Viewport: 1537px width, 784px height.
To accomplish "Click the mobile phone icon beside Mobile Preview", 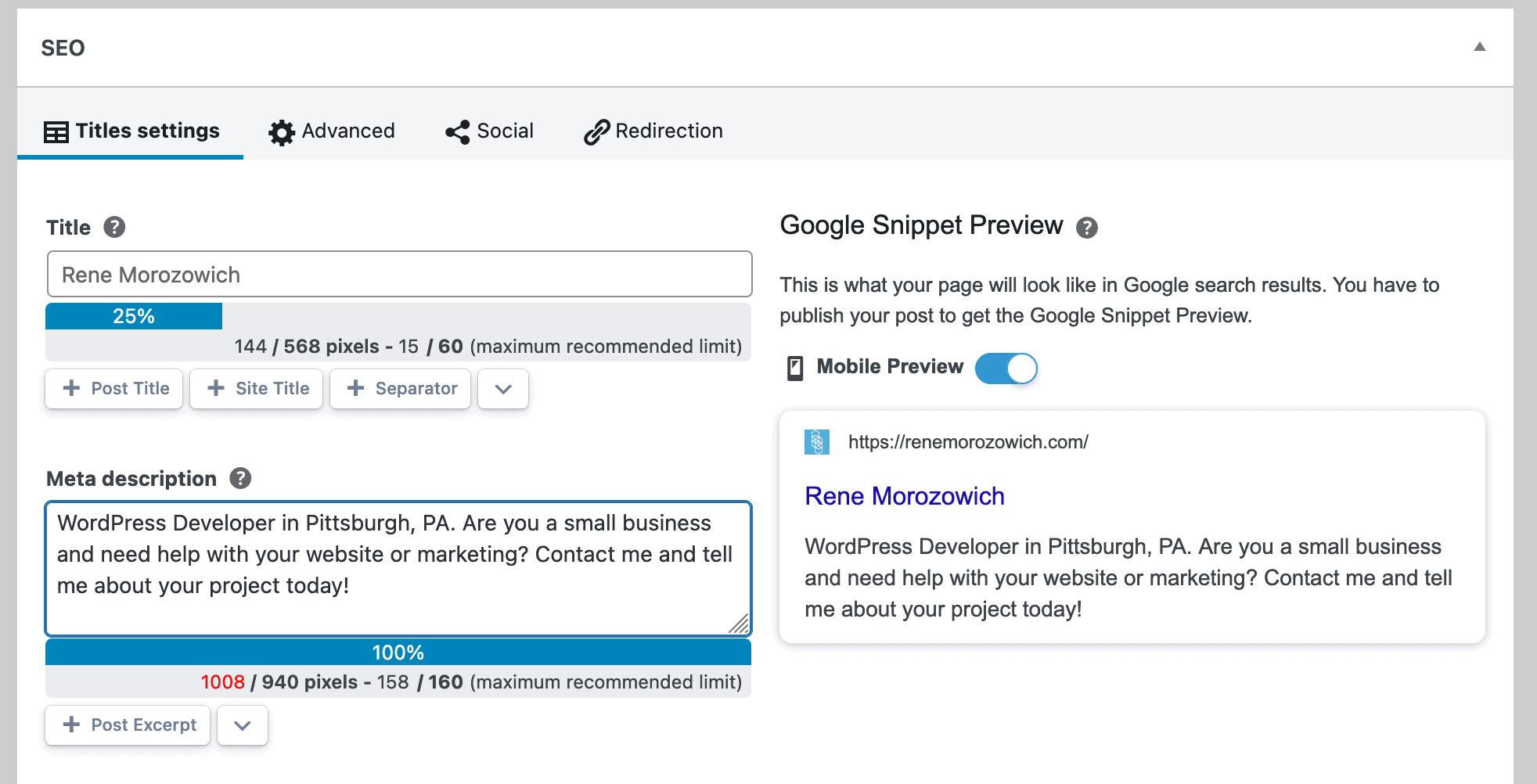I will (795, 368).
